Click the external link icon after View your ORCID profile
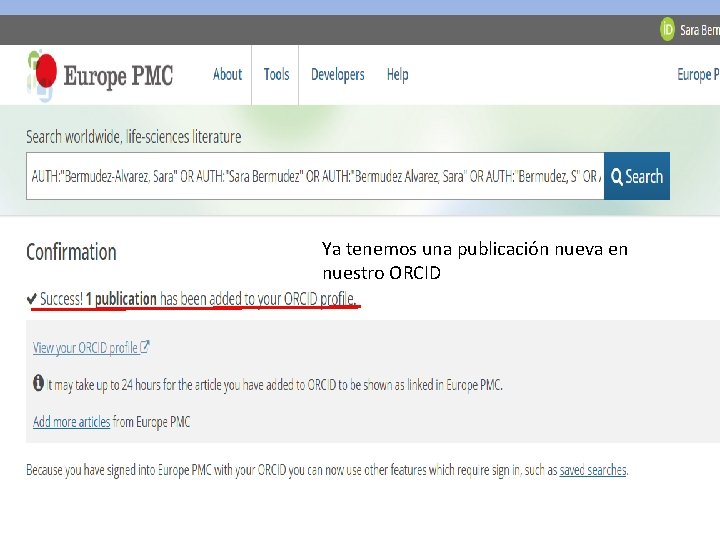720x540 pixels. tap(145, 347)
